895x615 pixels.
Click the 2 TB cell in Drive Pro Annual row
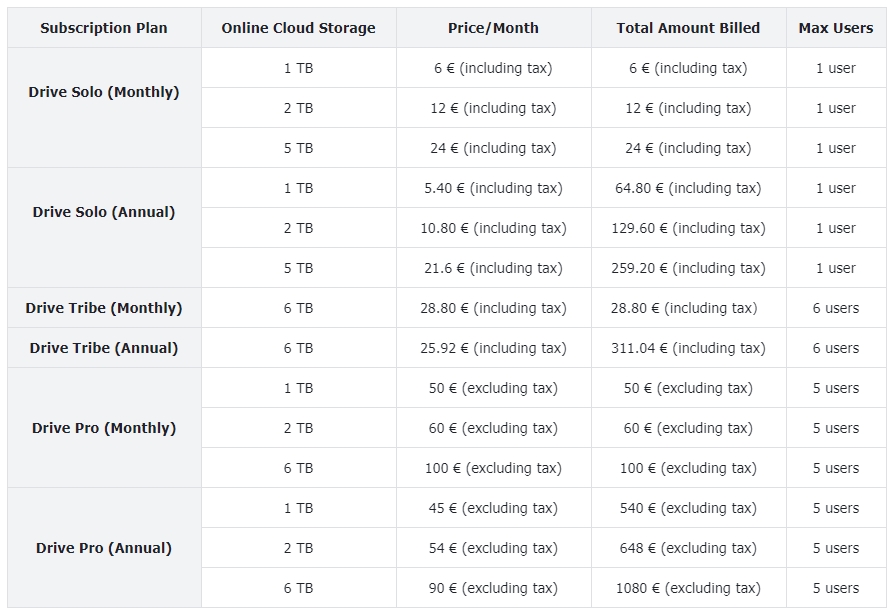[x=297, y=548]
